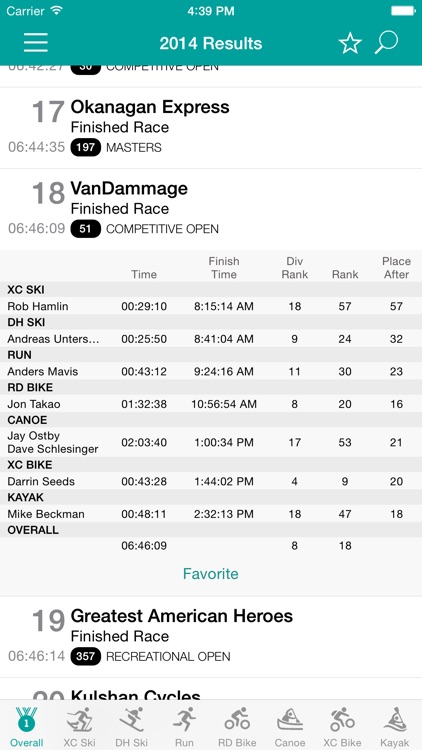Switch to DH Ski tab

click(132, 726)
